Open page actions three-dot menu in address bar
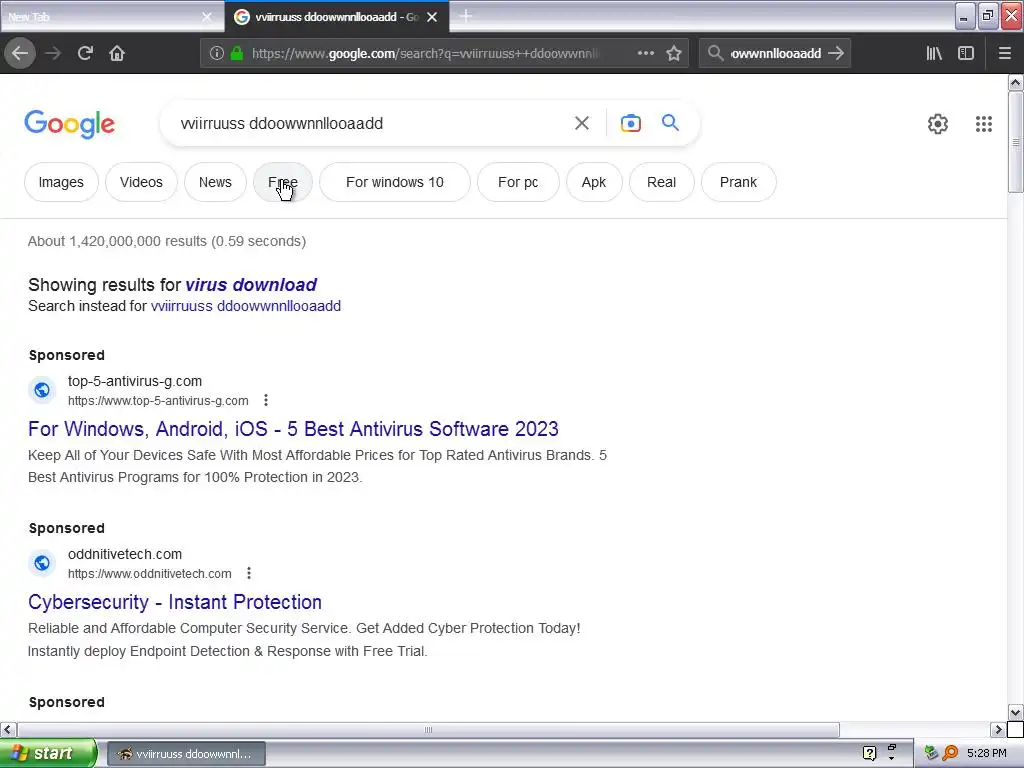The width and height of the screenshot is (1024, 768). [x=646, y=53]
